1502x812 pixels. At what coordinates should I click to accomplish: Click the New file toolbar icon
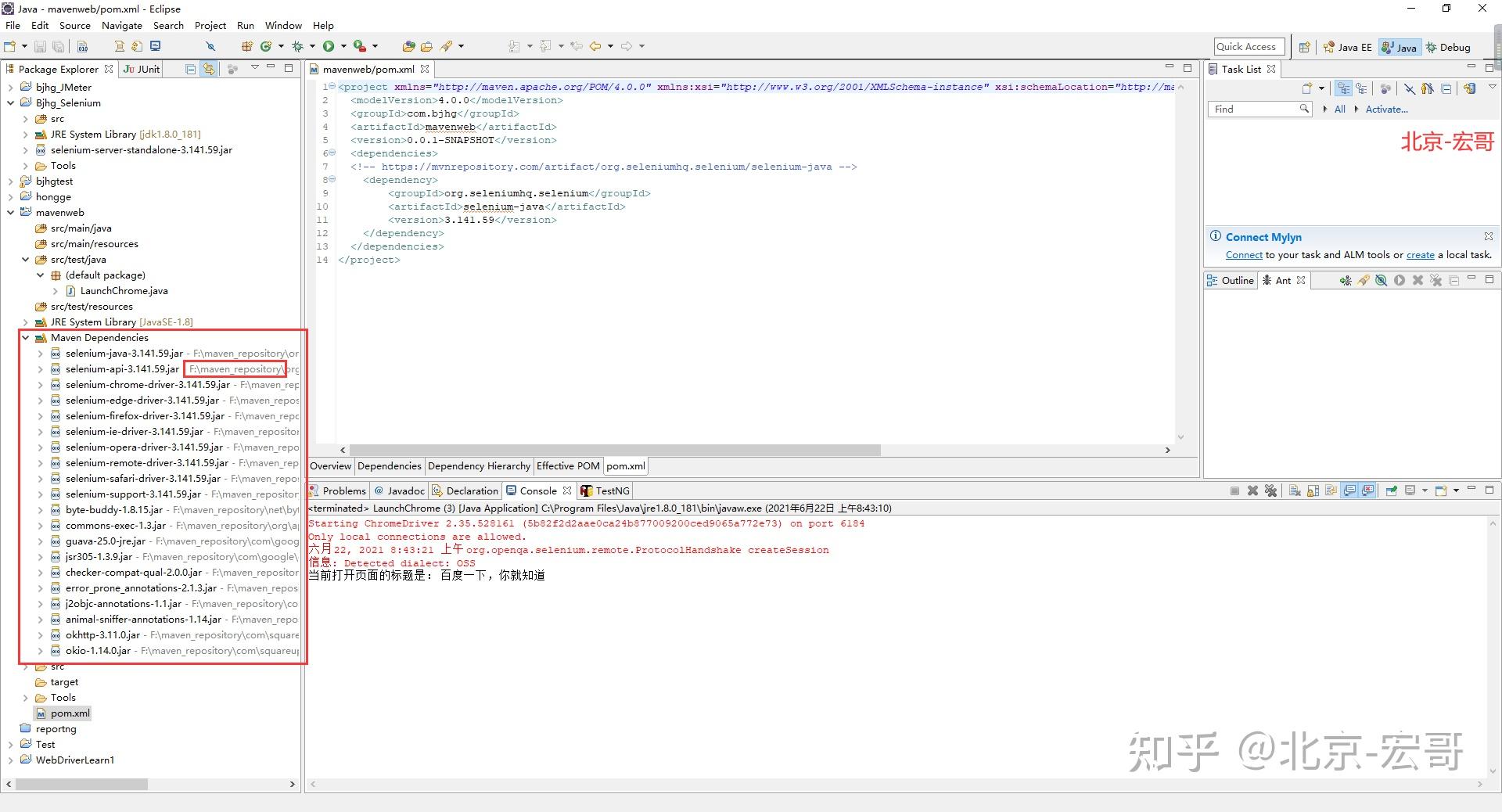[x=10, y=47]
